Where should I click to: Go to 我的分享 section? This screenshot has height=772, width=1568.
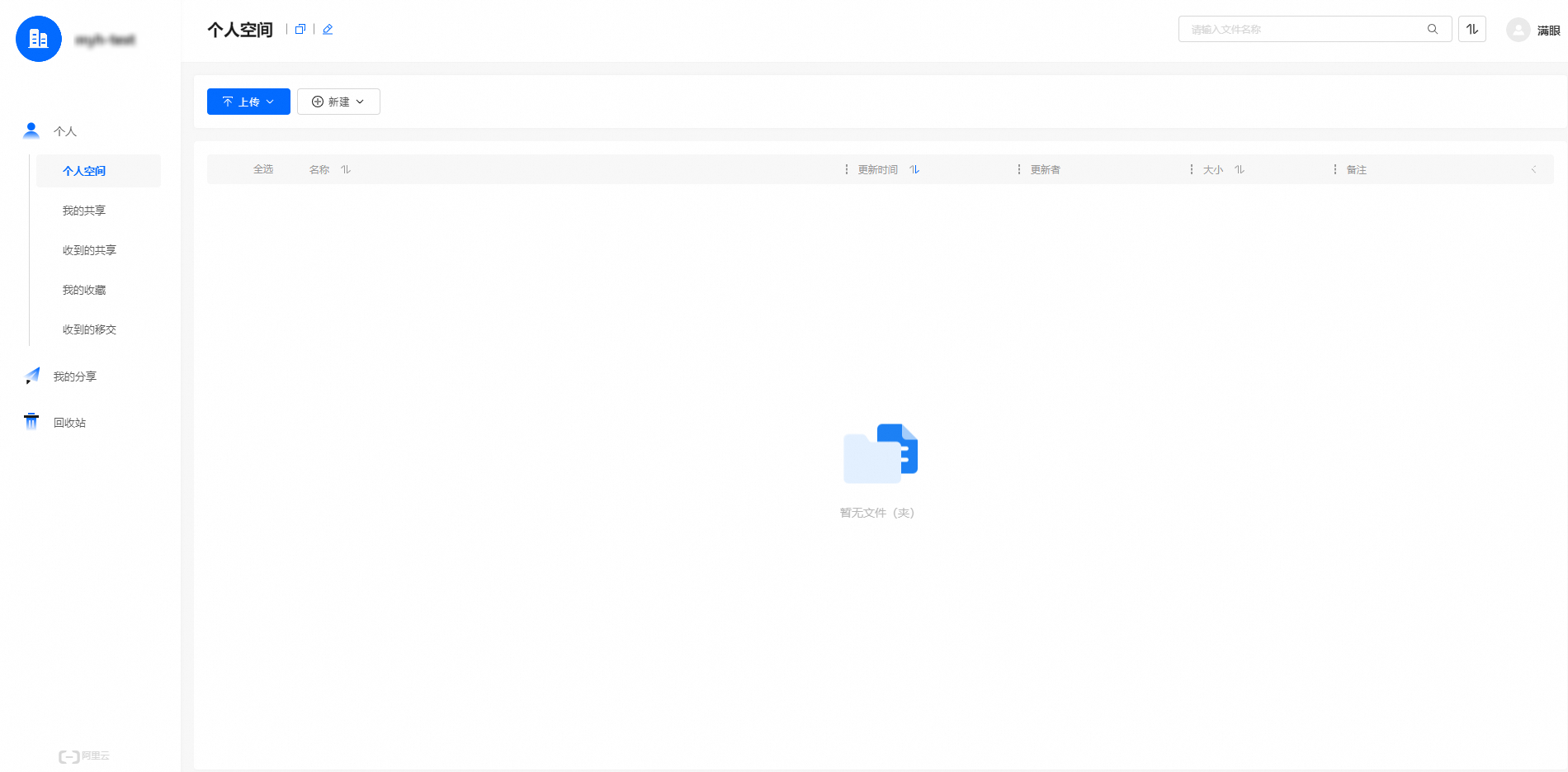click(75, 377)
